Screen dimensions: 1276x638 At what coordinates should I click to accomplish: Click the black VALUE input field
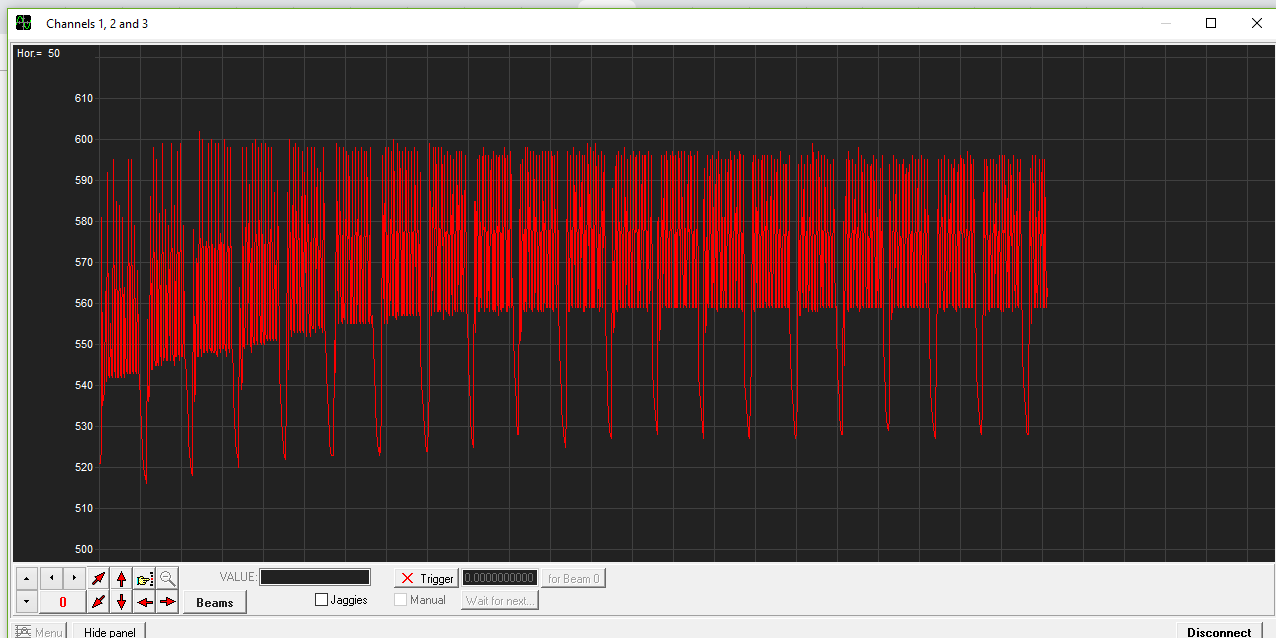[x=315, y=577]
